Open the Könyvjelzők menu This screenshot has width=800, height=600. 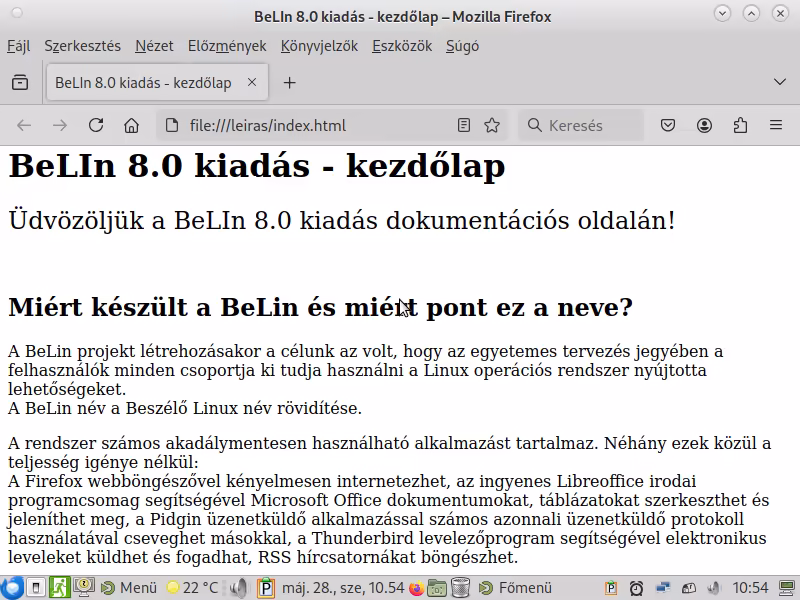(x=319, y=46)
